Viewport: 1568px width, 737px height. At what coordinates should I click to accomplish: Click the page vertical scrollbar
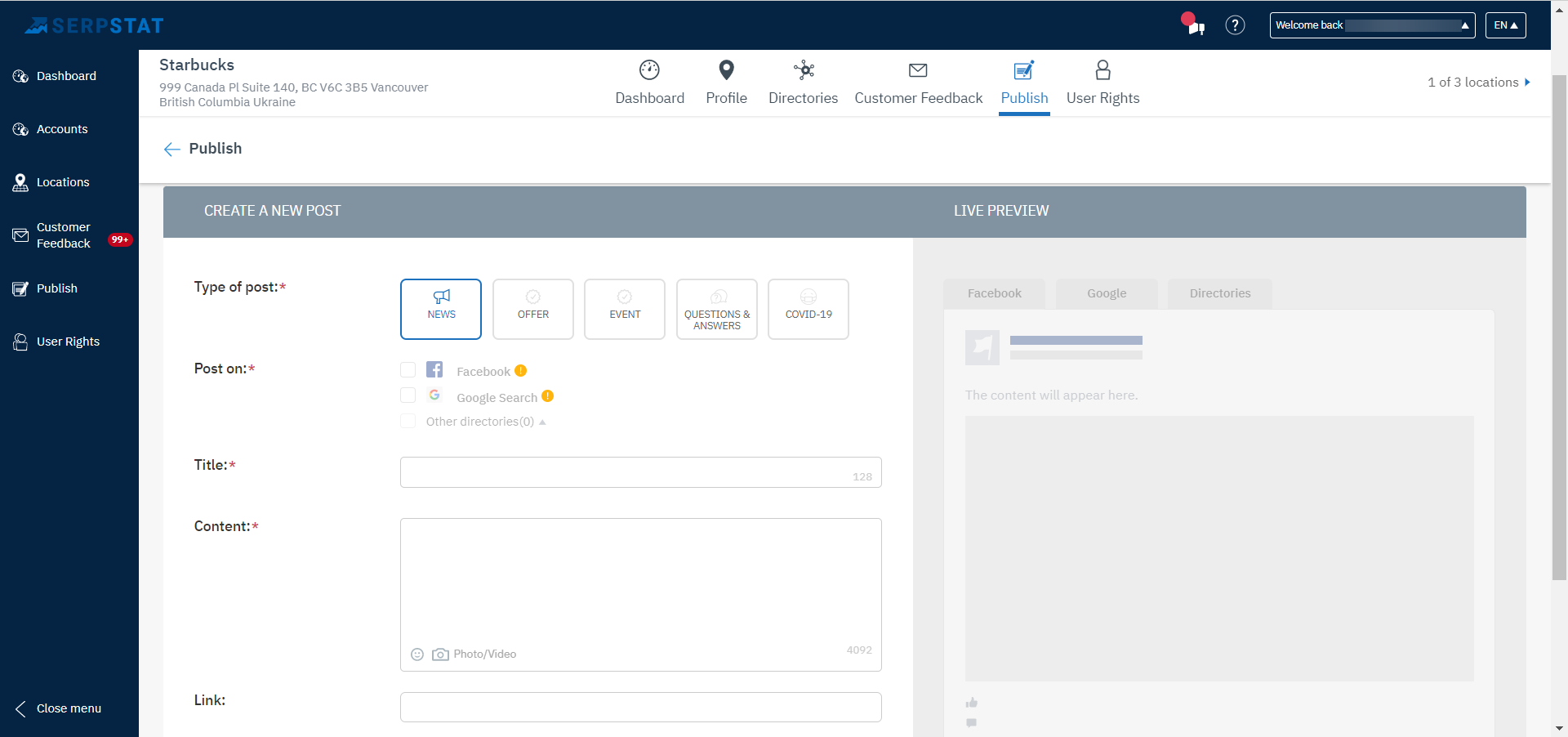pyautogui.click(x=1559, y=327)
